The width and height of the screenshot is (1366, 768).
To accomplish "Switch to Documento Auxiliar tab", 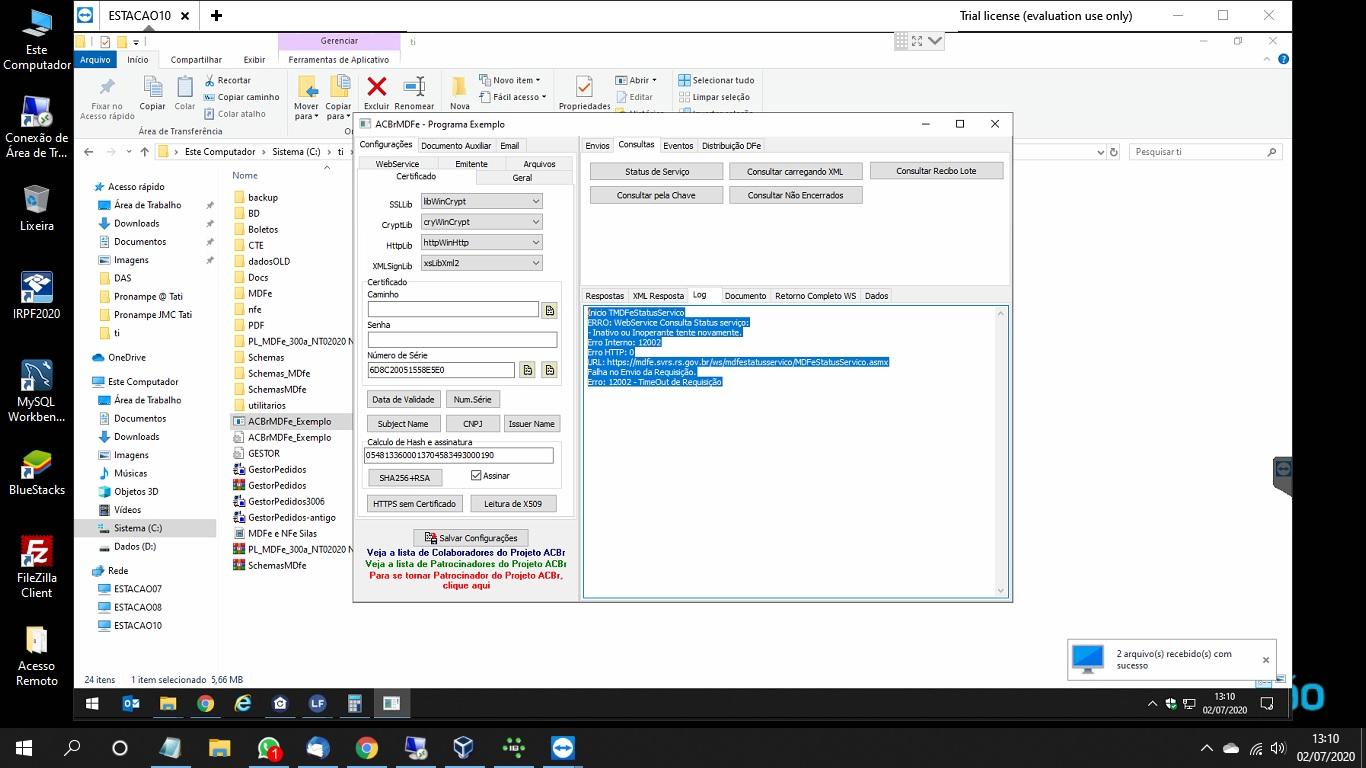I will [456, 146].
